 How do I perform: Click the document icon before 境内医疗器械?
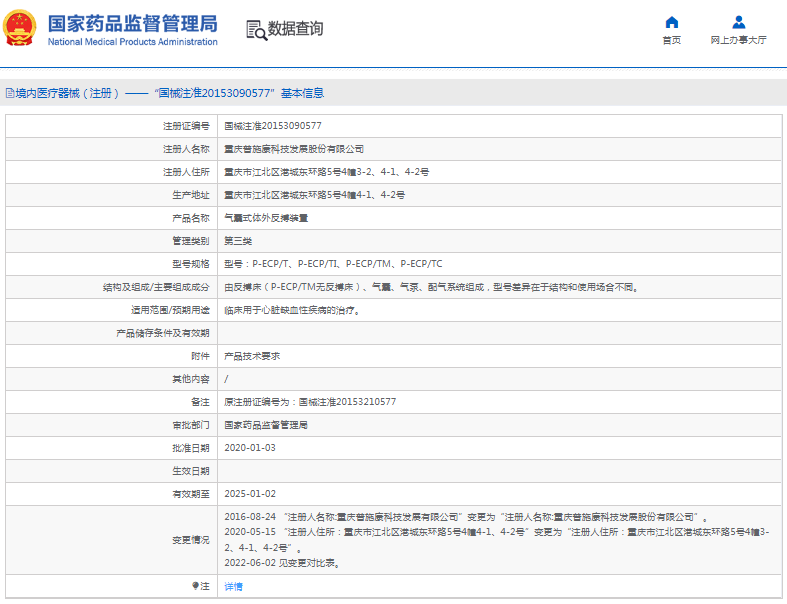click(10, 93)
